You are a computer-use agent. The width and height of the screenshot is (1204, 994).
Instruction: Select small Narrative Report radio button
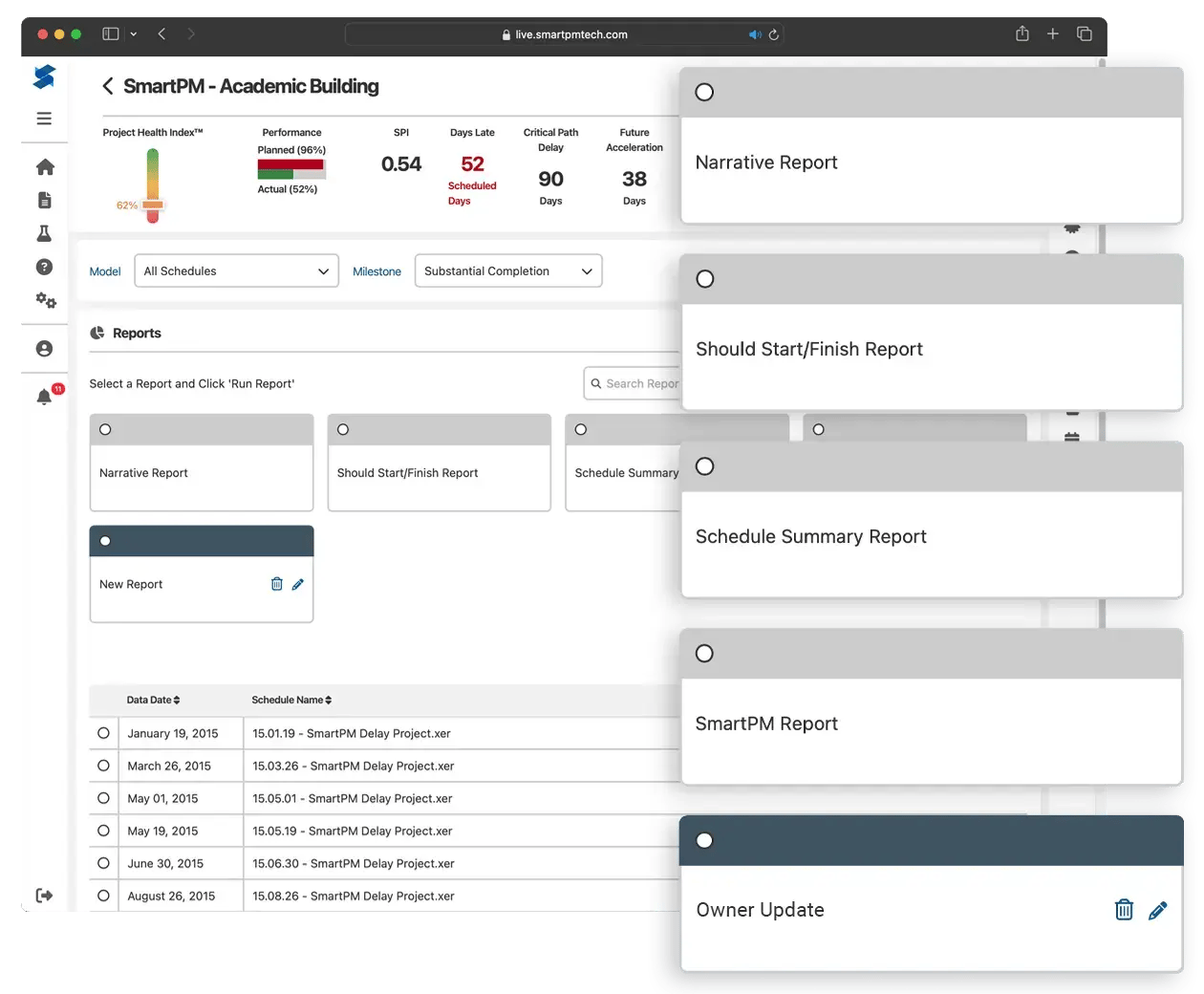[105, 429]
